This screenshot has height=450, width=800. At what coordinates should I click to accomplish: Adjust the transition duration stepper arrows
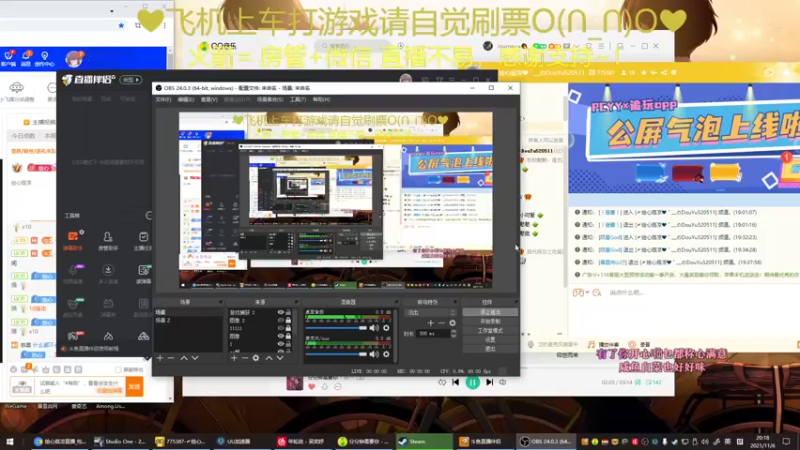(454, 334)
